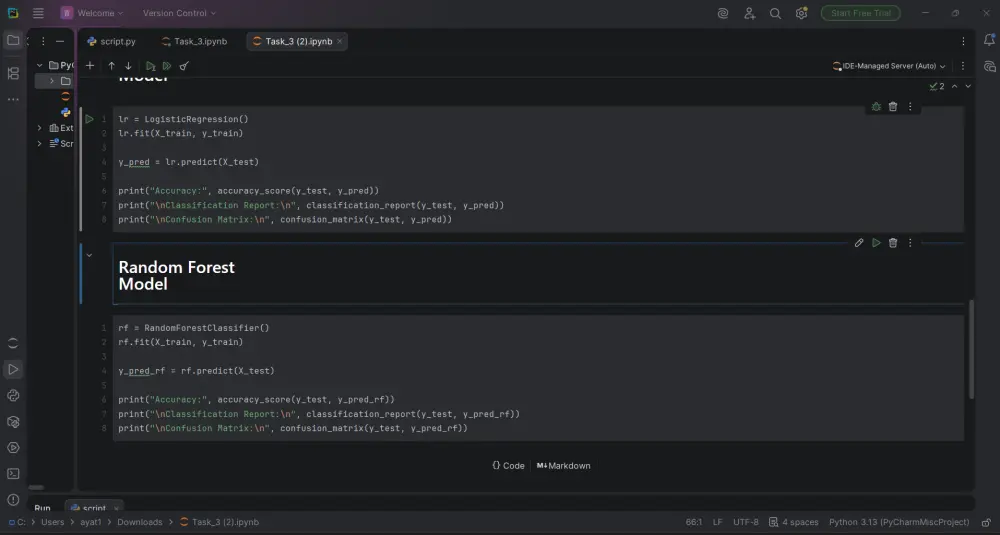The height and width of the screenshot is (535, 1000).
Task: Toggle the Project tool window folder icon
Action: click(x=13, y=41)
